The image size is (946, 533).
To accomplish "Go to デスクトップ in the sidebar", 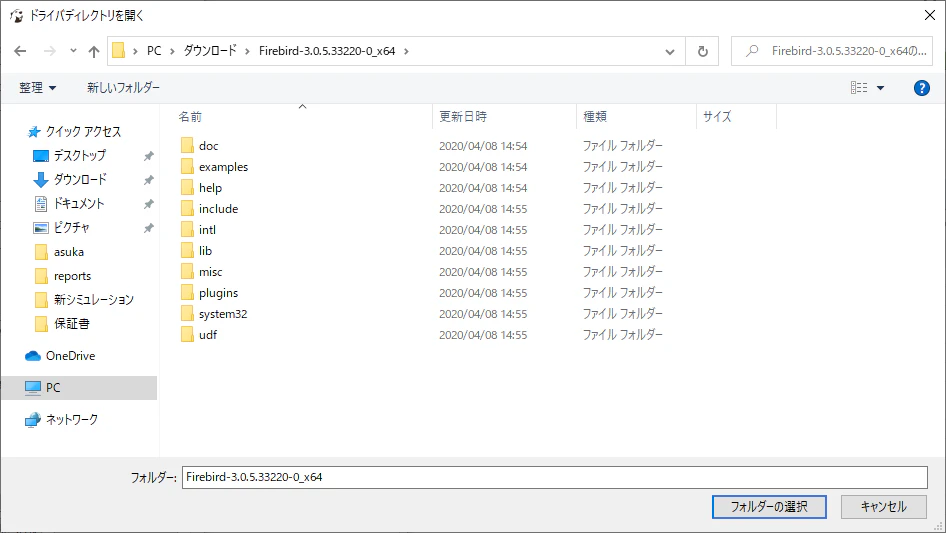I will (x=79, y=156).
